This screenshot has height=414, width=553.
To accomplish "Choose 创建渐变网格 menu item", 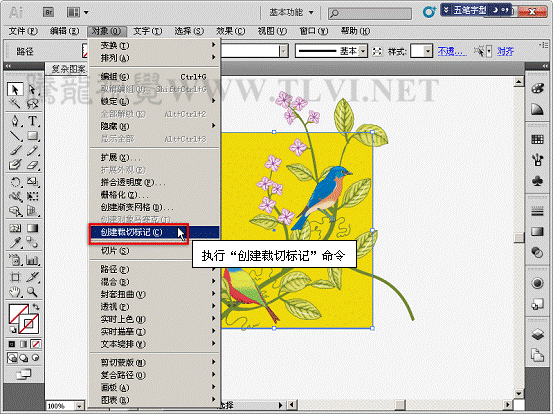I will [x=154, y=207].
